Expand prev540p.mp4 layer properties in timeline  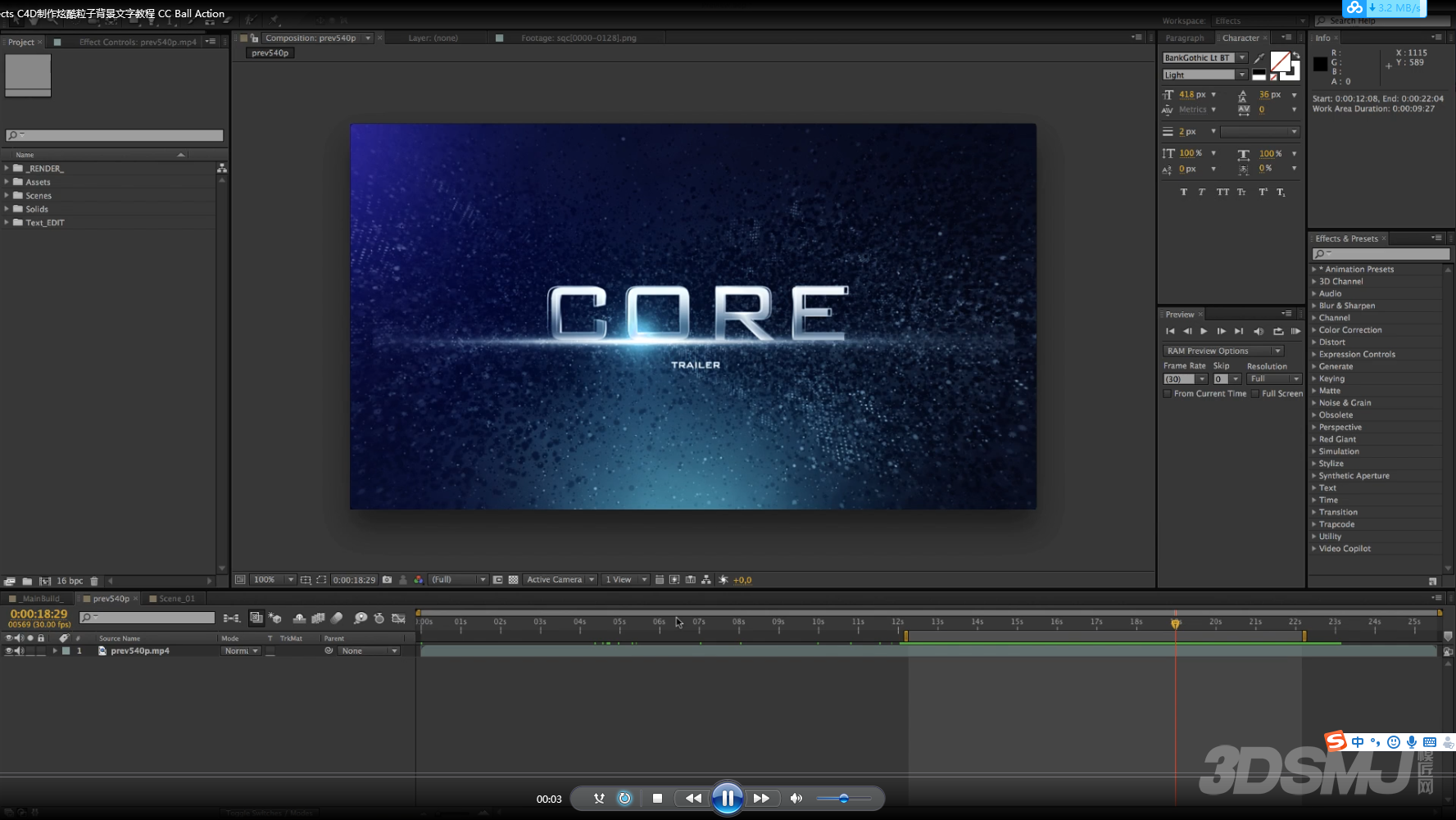pos(55,650)
